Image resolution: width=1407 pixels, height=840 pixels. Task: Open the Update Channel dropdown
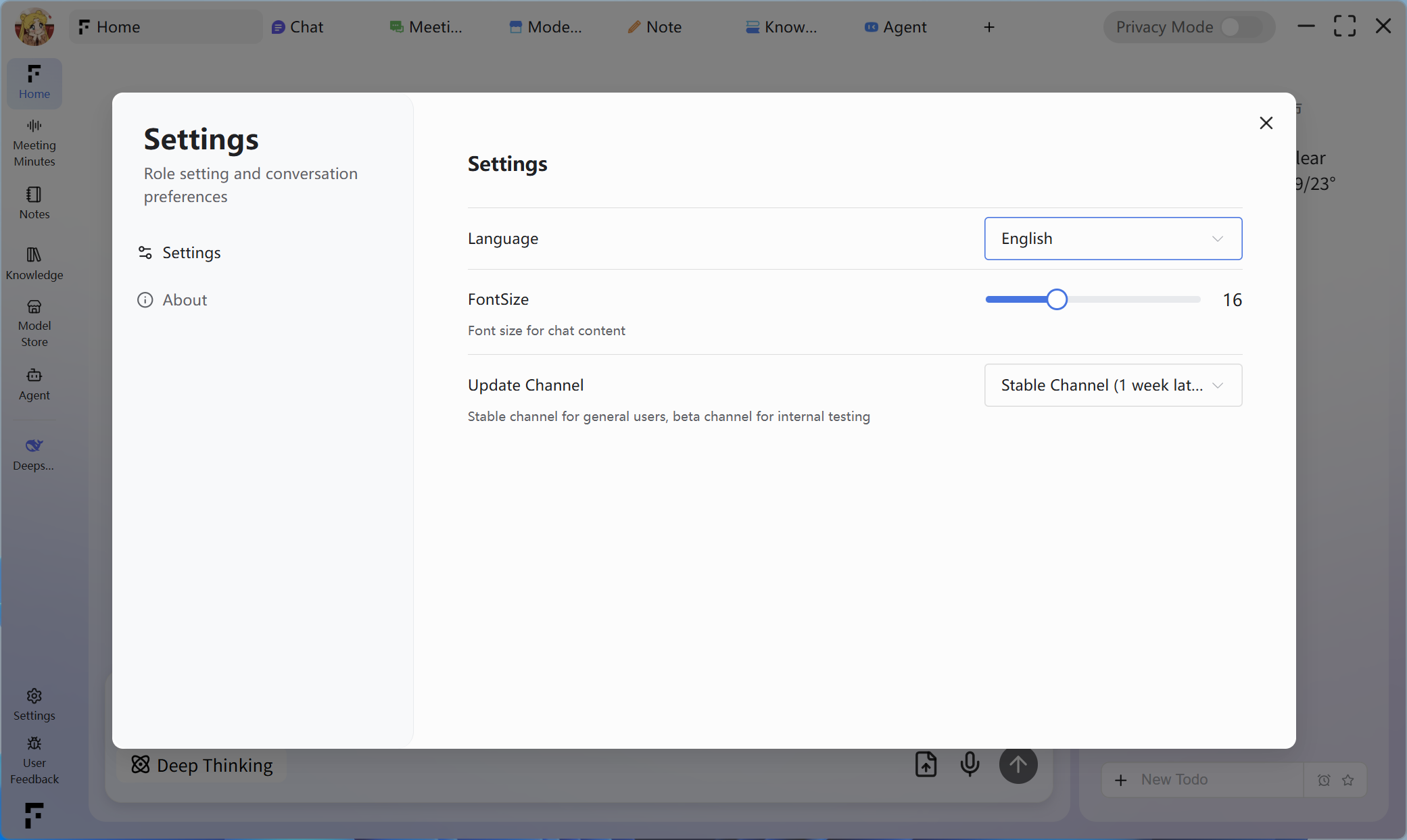1112,385
